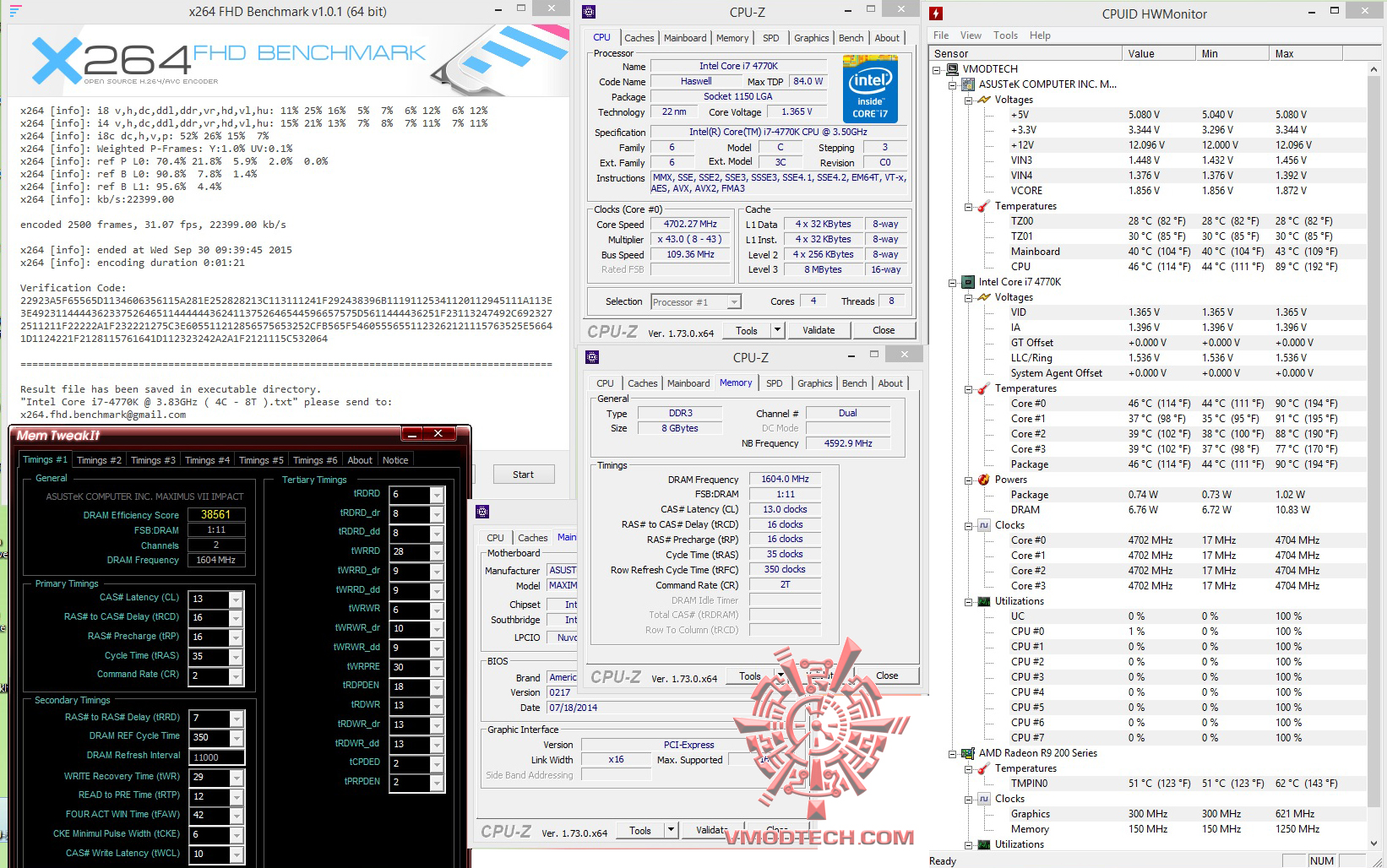The width and height of the screenshot is (1387, 868).
Task: Open the File menu in HWMonitor
Action: coord(941,35)
